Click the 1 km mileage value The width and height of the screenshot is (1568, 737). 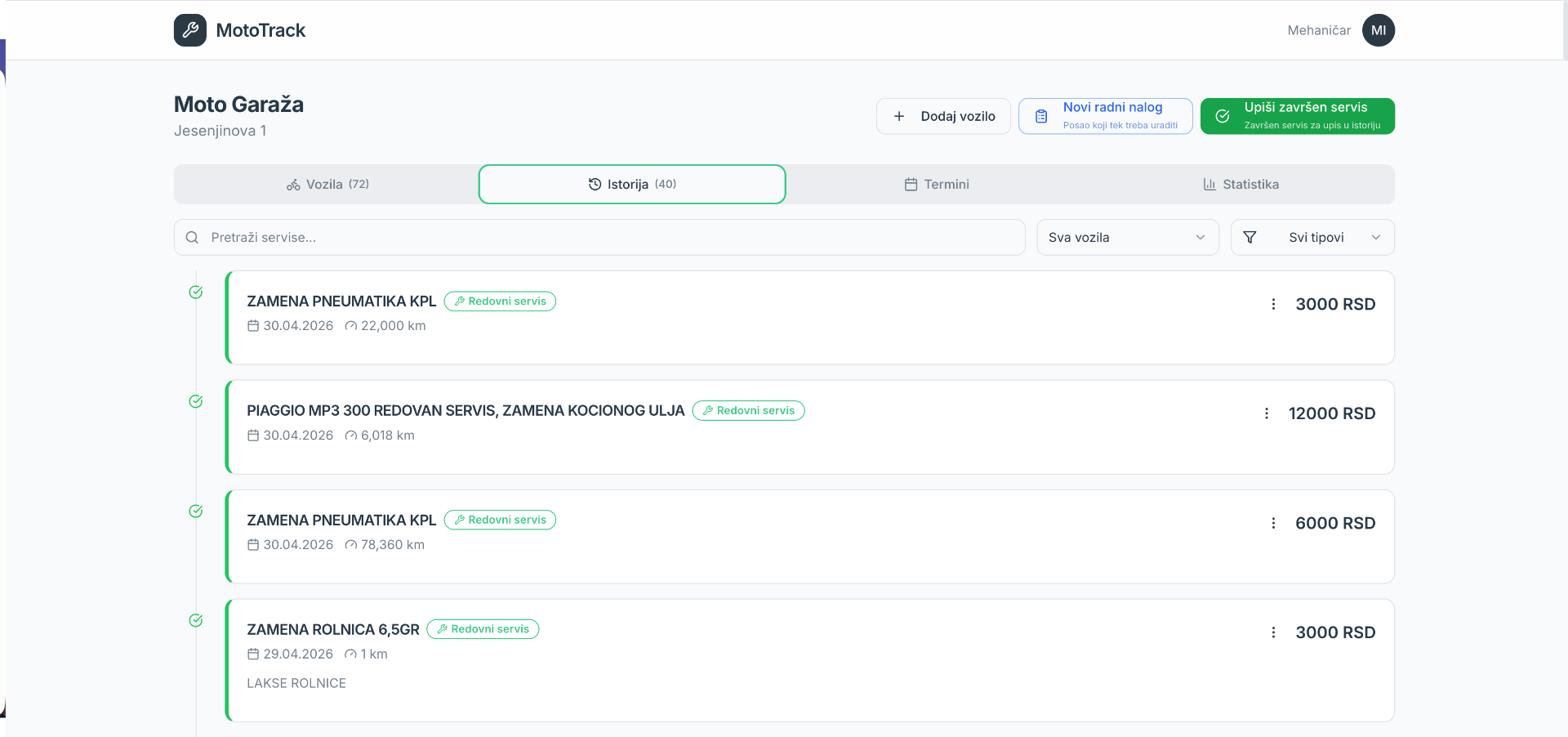coord(374,654)
